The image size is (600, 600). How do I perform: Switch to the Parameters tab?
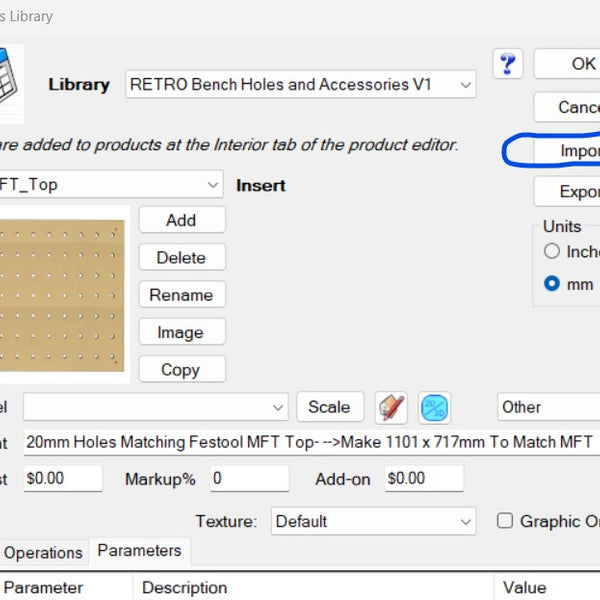(x=139, y=551)
